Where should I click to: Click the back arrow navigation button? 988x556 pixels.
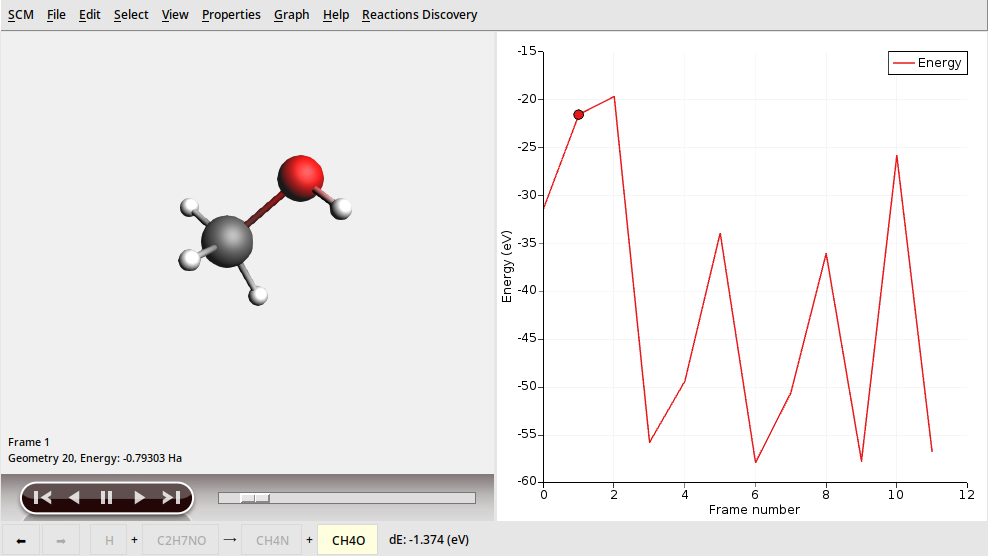21,541
